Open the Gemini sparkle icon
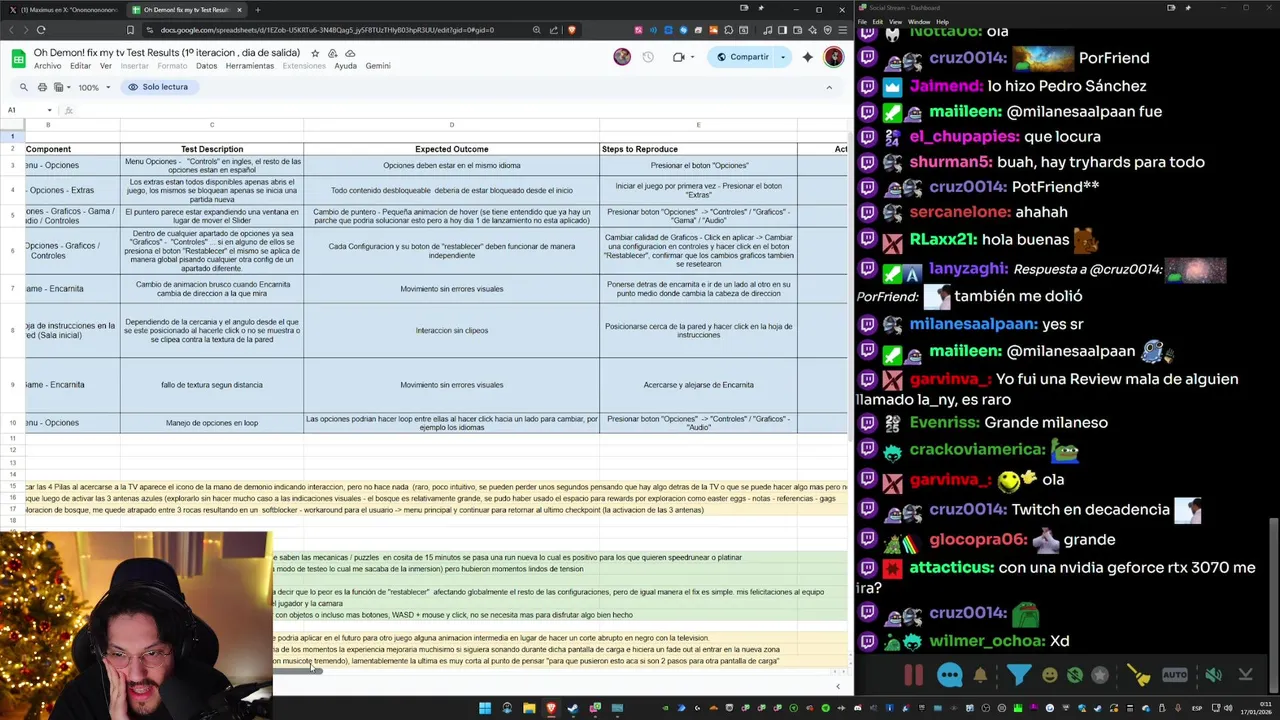 point(808,57)
